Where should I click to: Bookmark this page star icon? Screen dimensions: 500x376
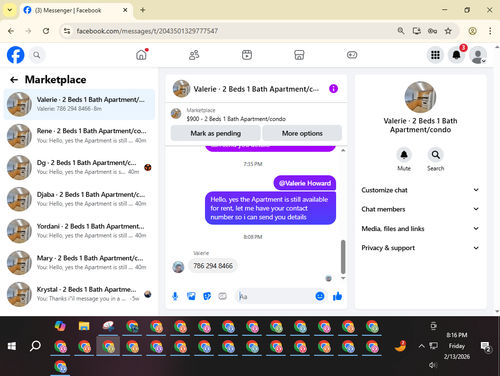448,31
